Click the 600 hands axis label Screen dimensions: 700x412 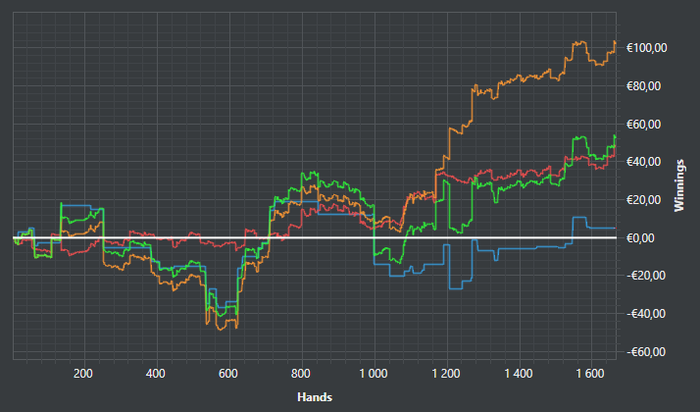click(229, 373)
